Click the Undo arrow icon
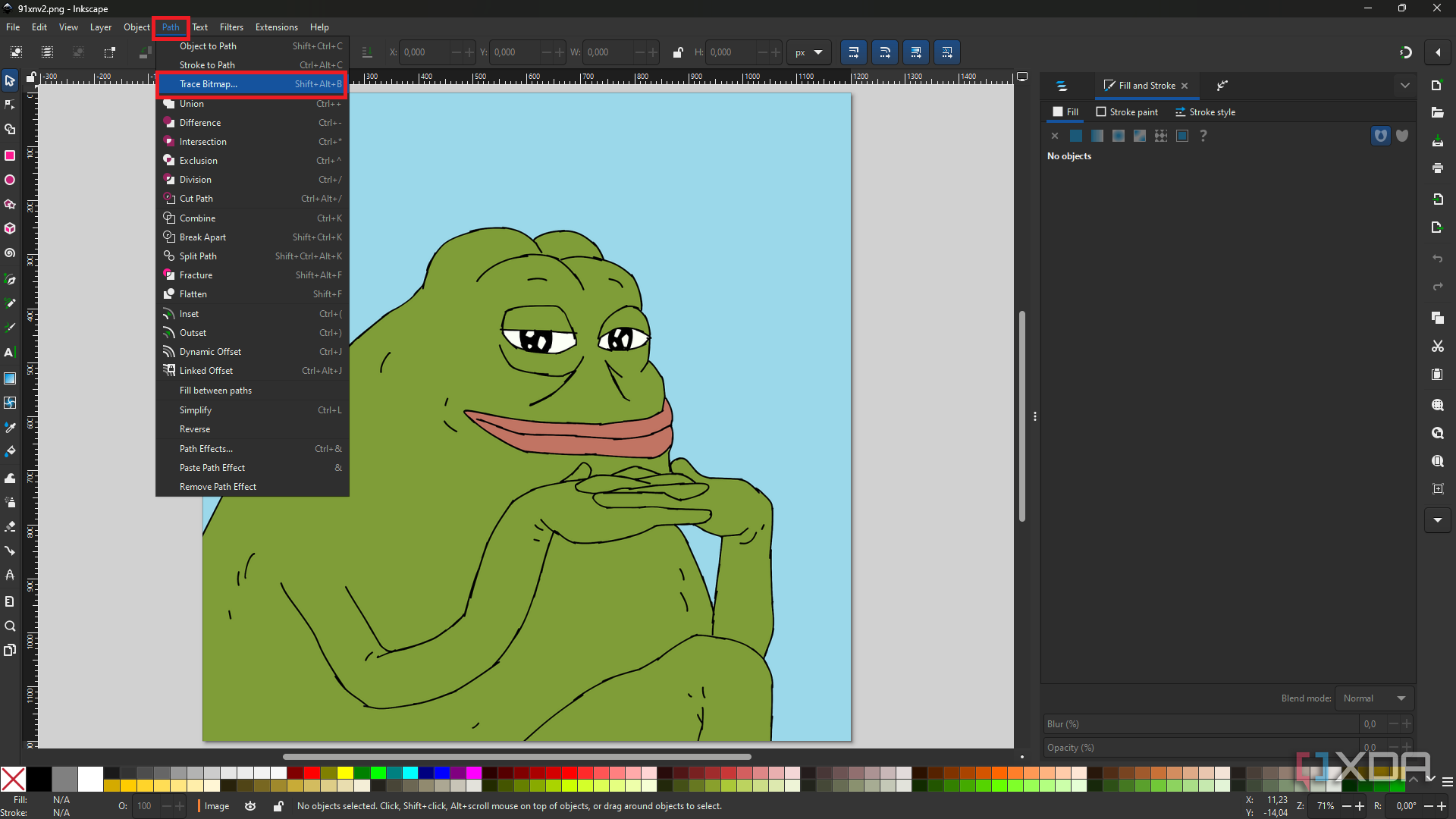 pyautogui.click(x=1437, y=259)
